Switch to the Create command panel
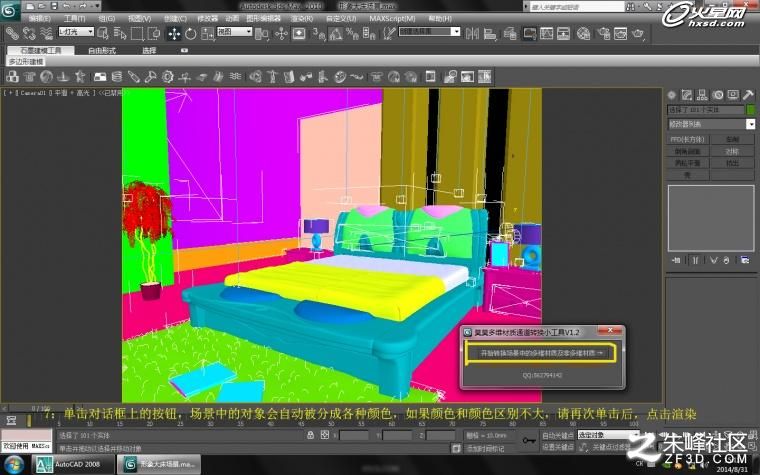The width and height of the screenshot is (760, 475). coord(671,95)
